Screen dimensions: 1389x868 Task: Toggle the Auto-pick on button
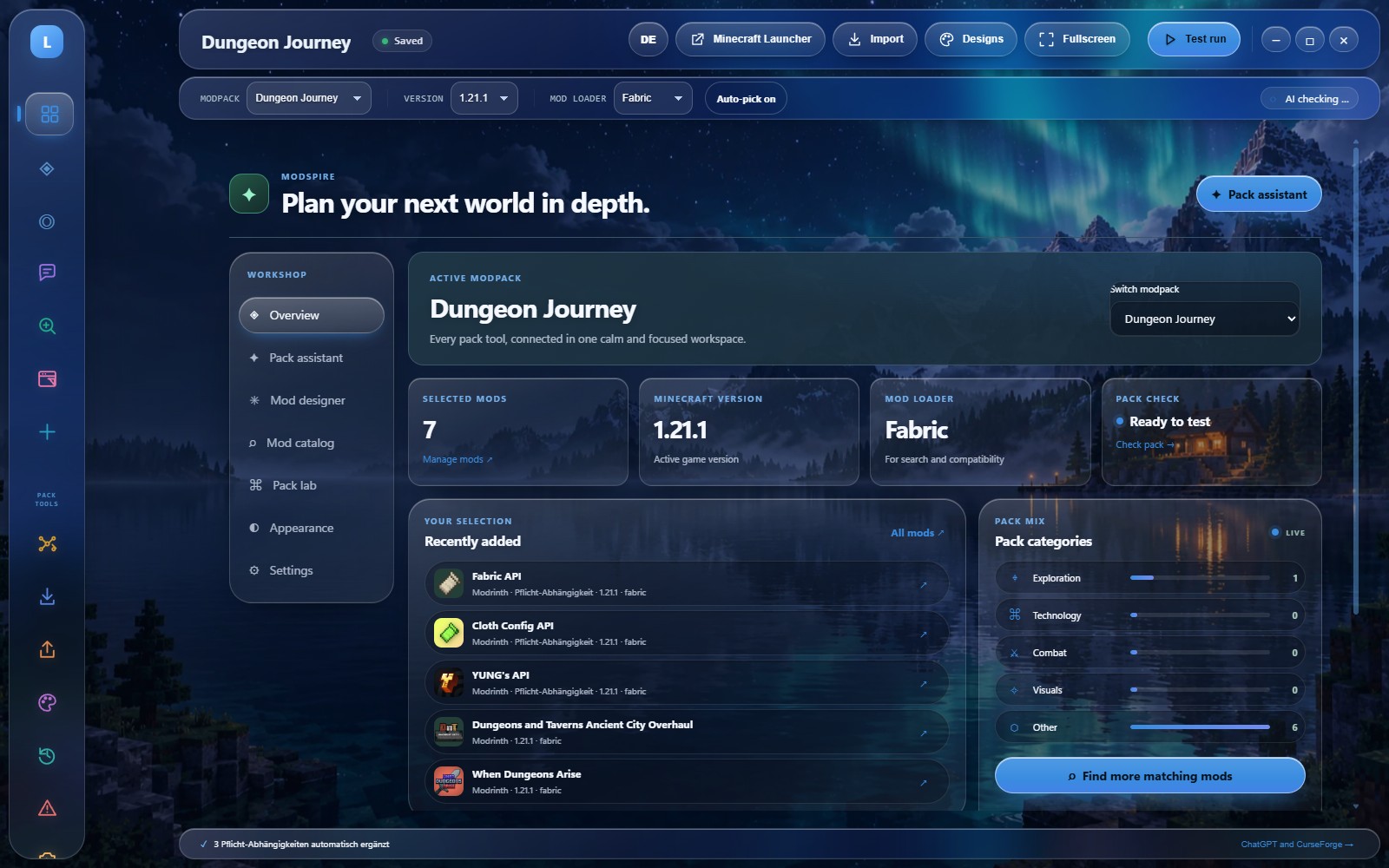tap(746, 98)
